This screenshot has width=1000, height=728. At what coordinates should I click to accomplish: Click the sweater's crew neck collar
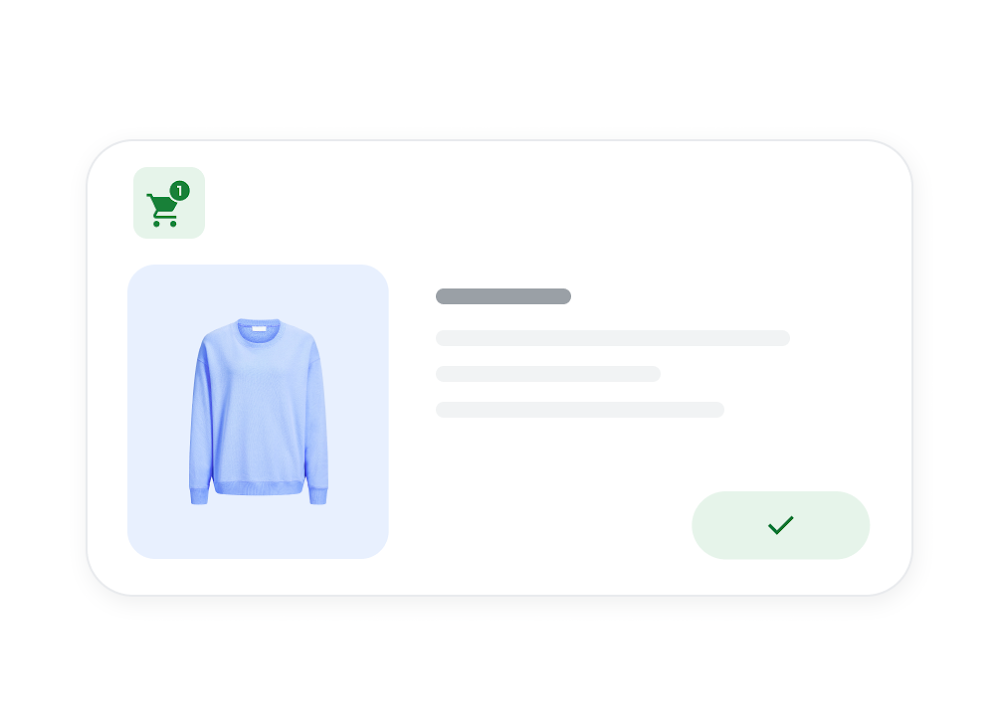point(259,330)
